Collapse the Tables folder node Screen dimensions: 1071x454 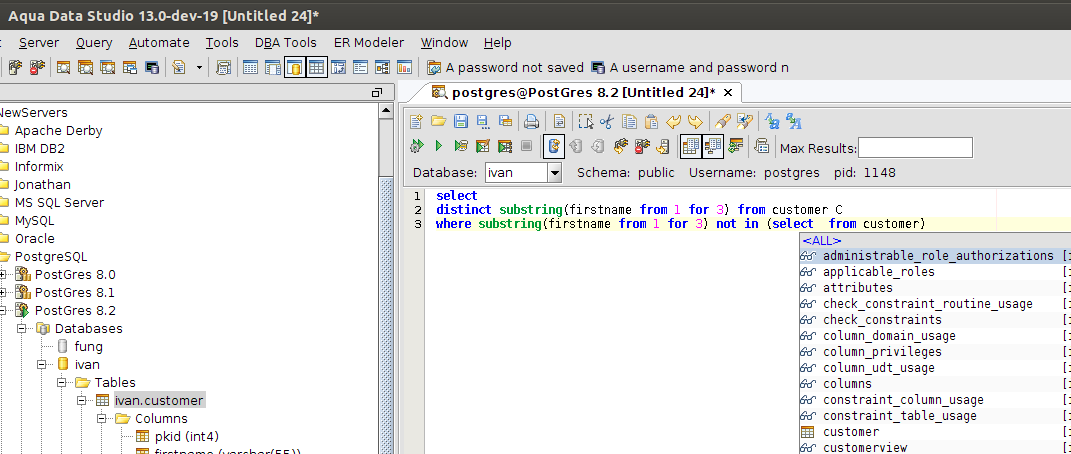click(x=62, y=382)
